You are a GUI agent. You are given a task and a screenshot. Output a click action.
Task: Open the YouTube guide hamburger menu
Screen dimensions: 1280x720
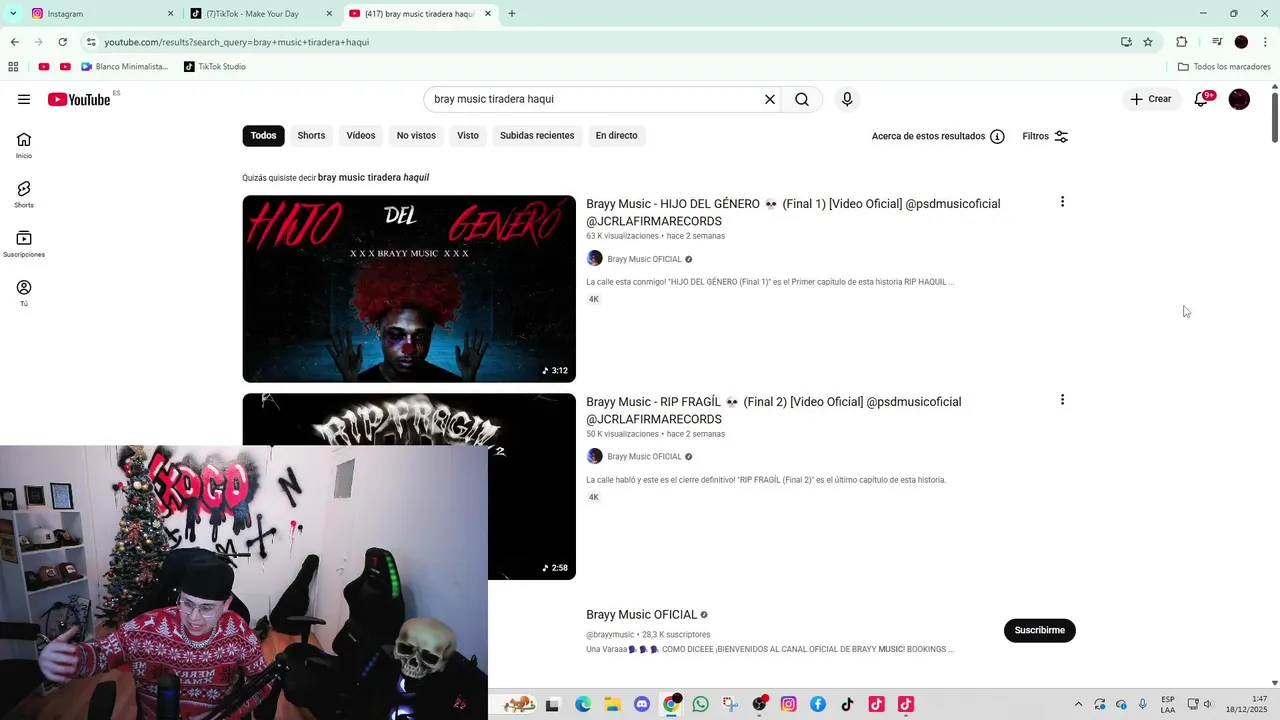click(x=24, y=99)
